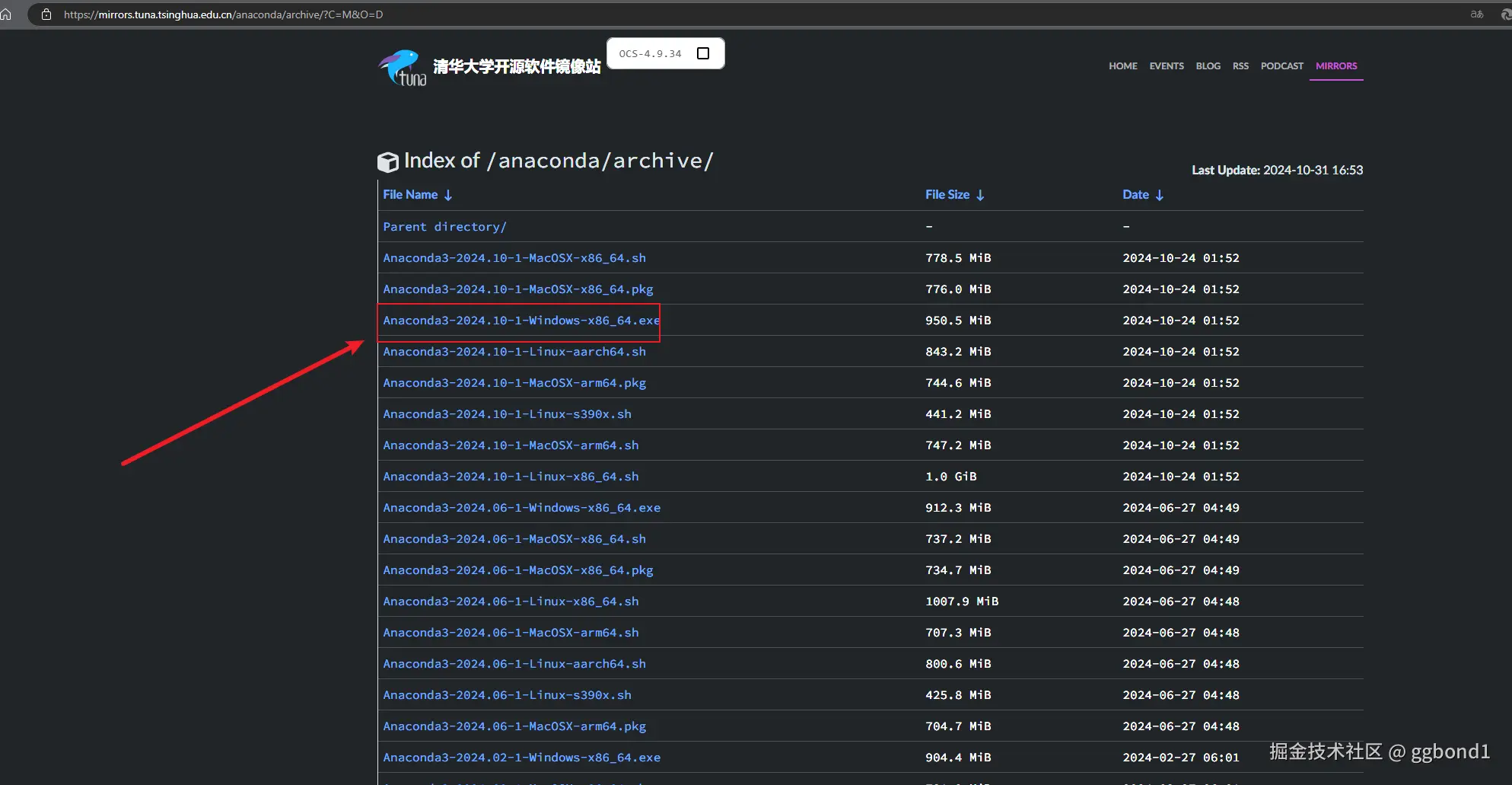This screenshot has height=785, width=1512.
Task: Open the EVENTS nav item
Action: pyautogui.click(x=1167, y=66)
